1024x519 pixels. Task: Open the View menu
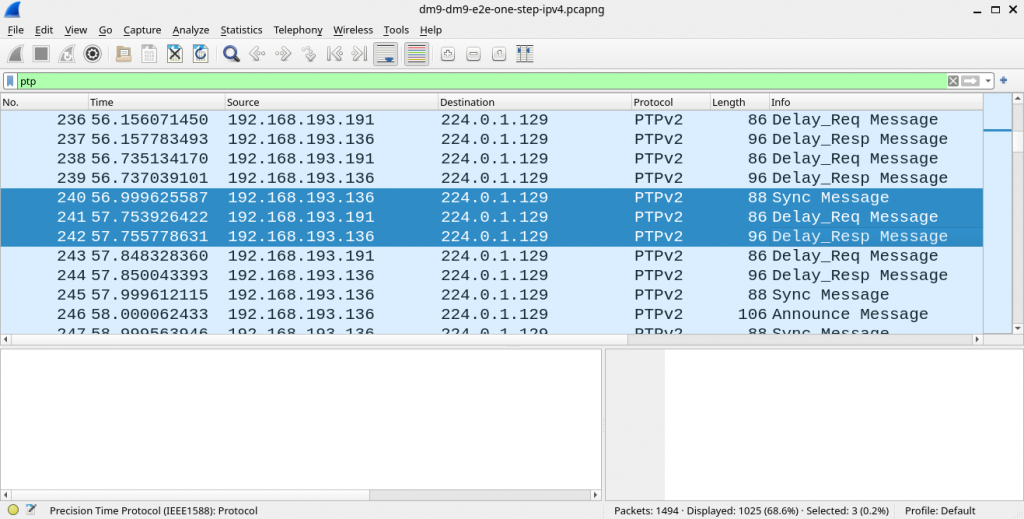tap(76, 30)
